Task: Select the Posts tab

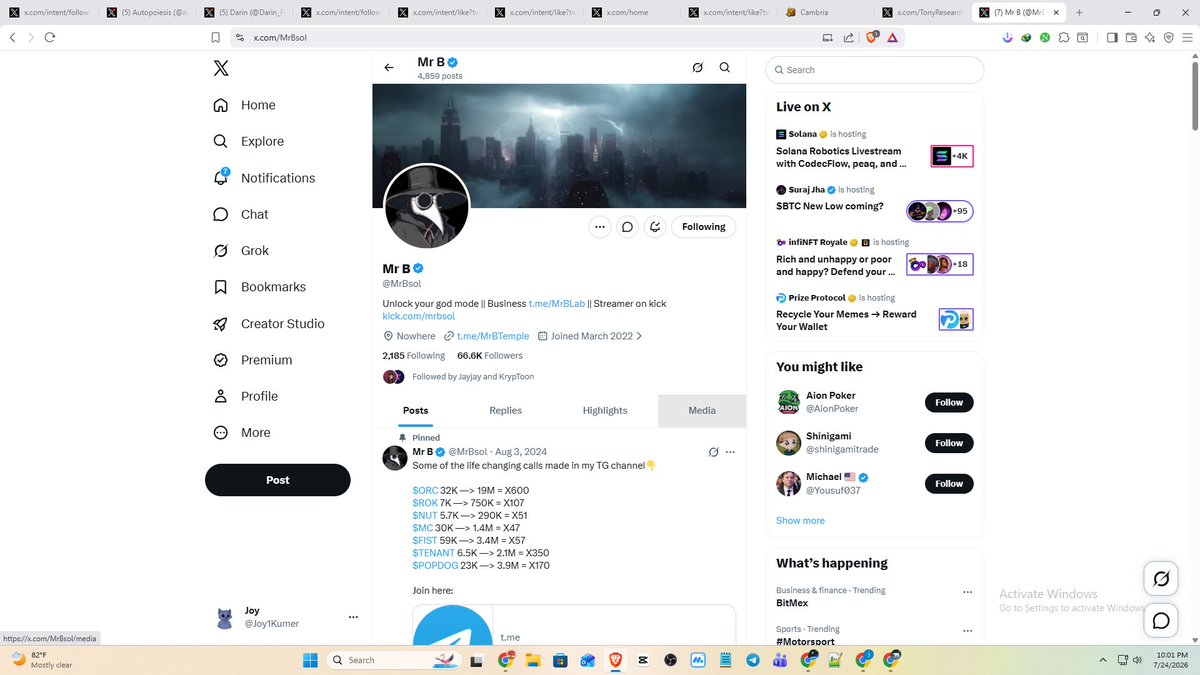Action: [416, 410]
